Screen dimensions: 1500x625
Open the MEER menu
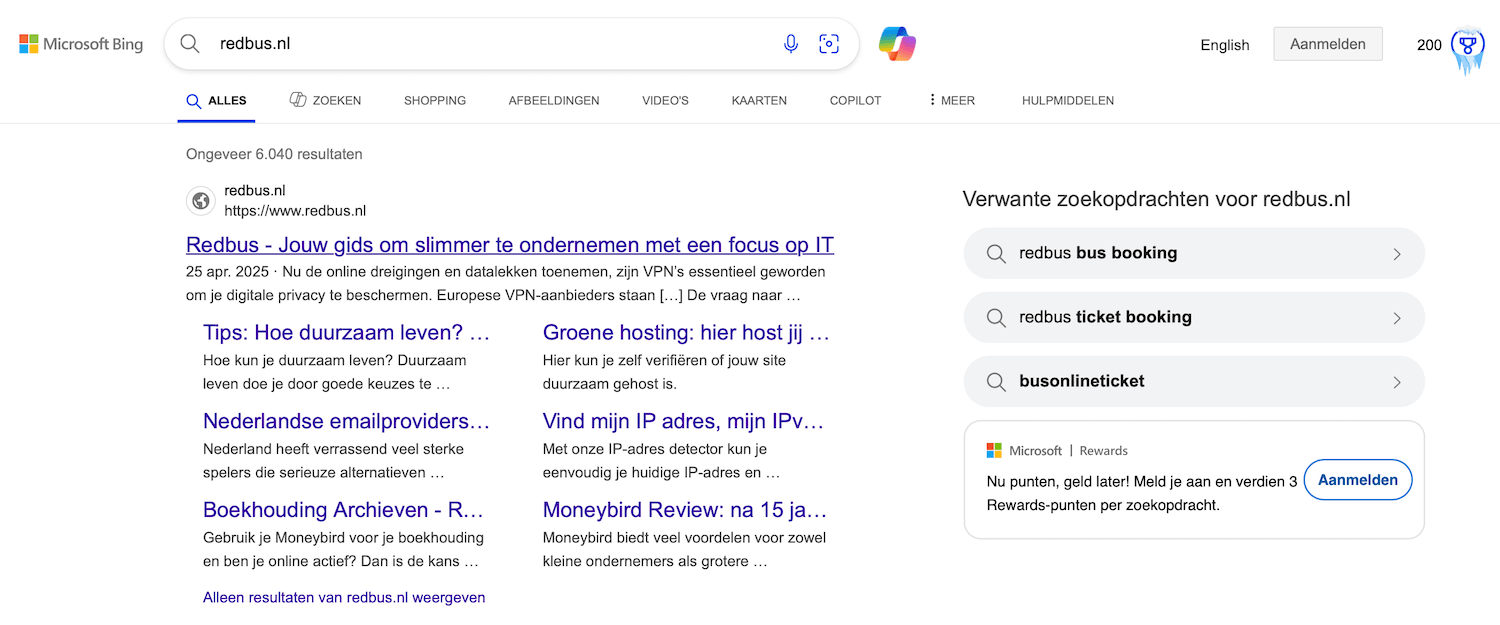949,100
